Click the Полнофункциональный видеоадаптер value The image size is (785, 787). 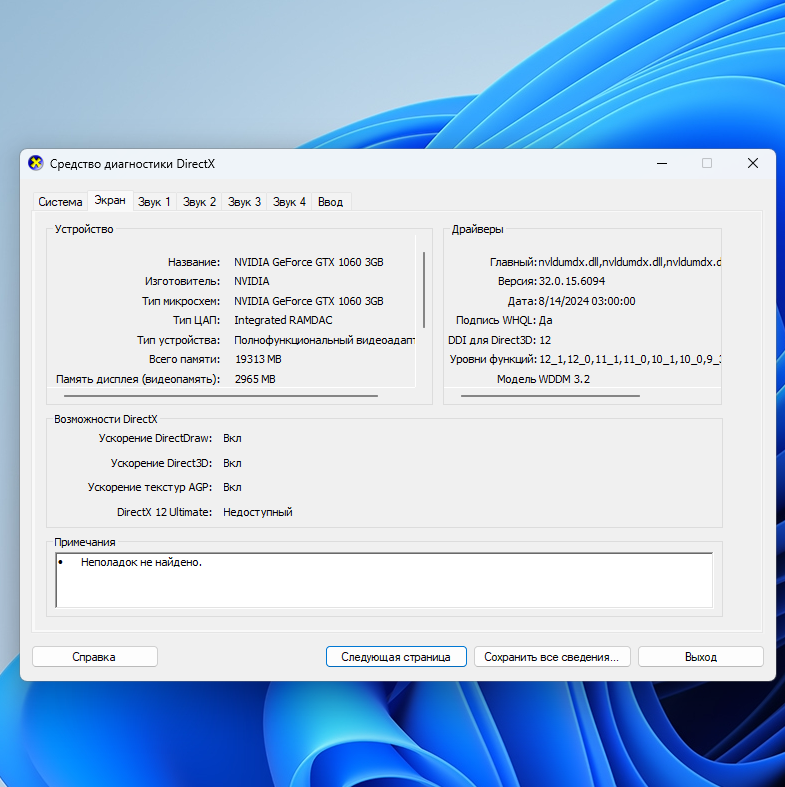coord(324,340)
